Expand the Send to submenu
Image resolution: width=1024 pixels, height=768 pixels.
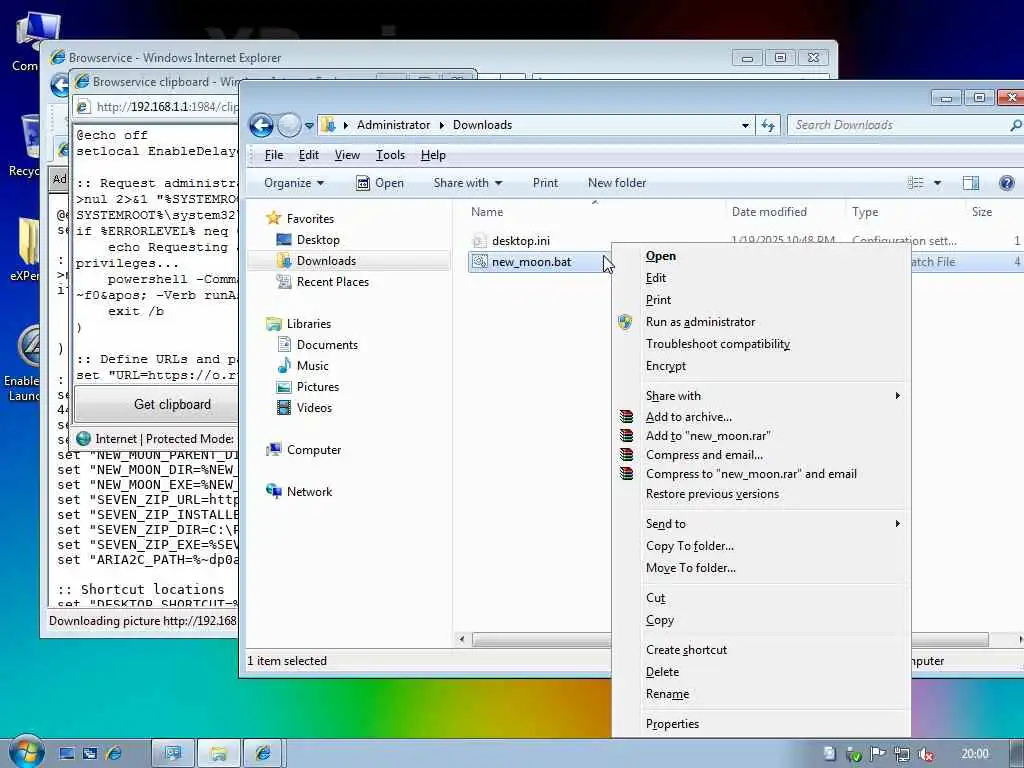[761, 524]
